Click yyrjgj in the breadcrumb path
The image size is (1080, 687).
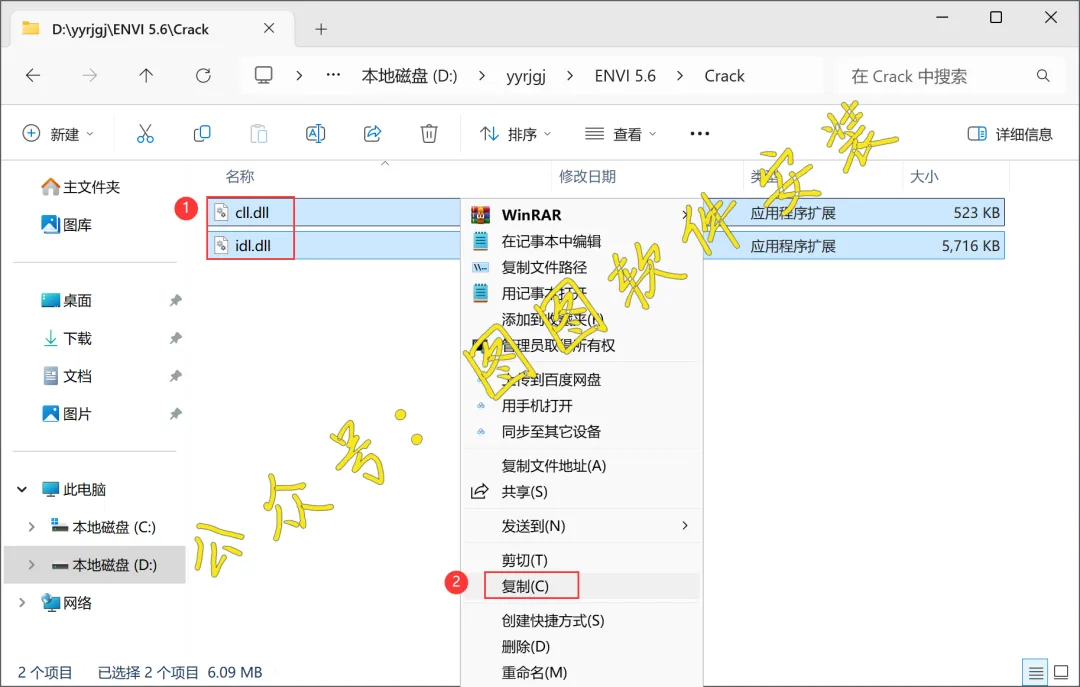coord(526,76)
